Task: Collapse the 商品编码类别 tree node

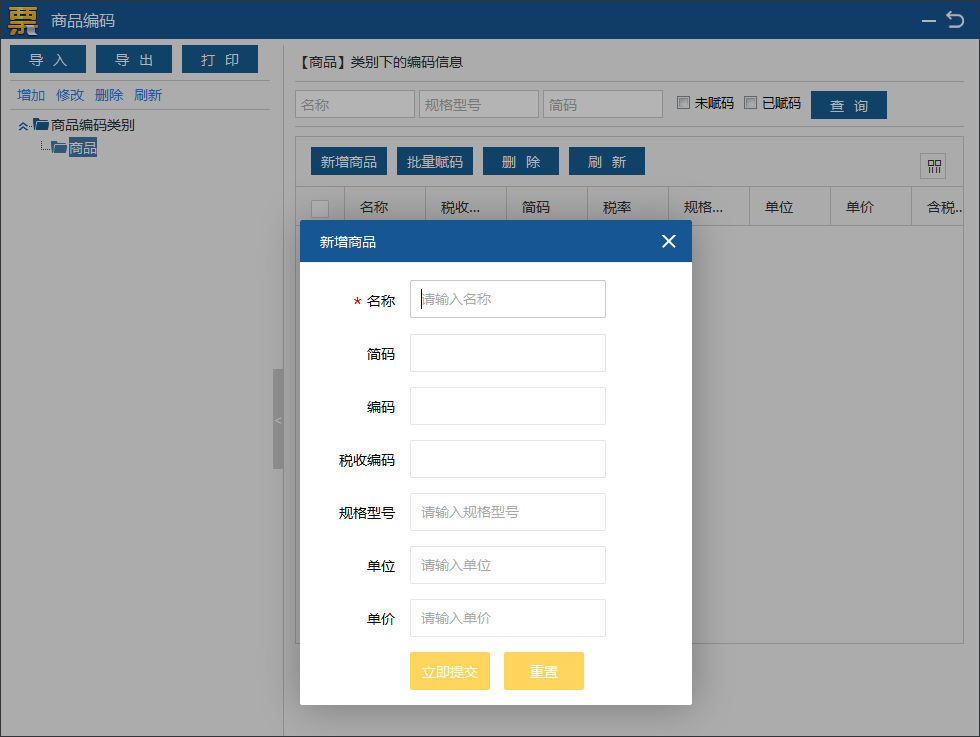Action: (23, 126)
